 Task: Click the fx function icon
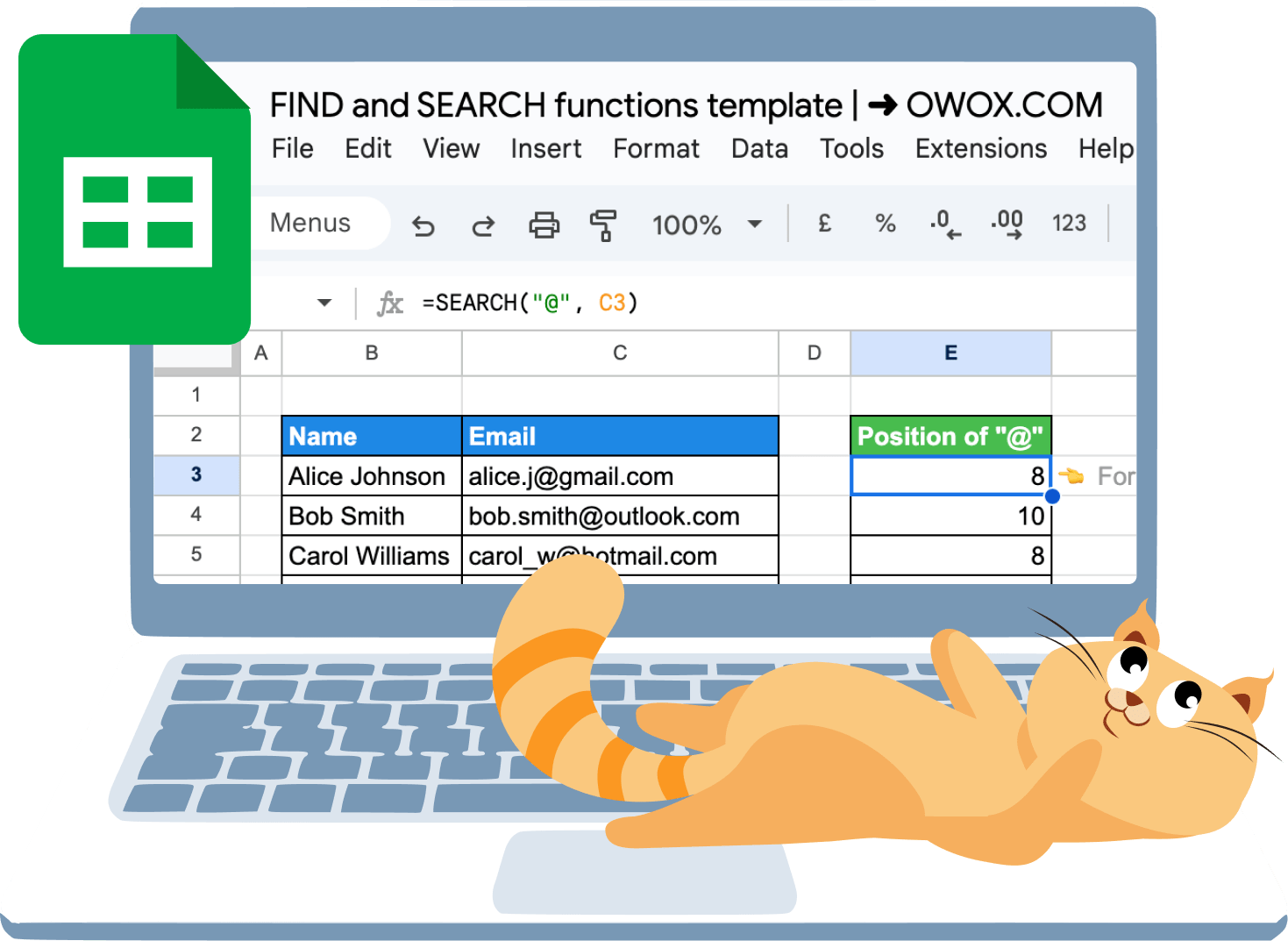point(390,303)
